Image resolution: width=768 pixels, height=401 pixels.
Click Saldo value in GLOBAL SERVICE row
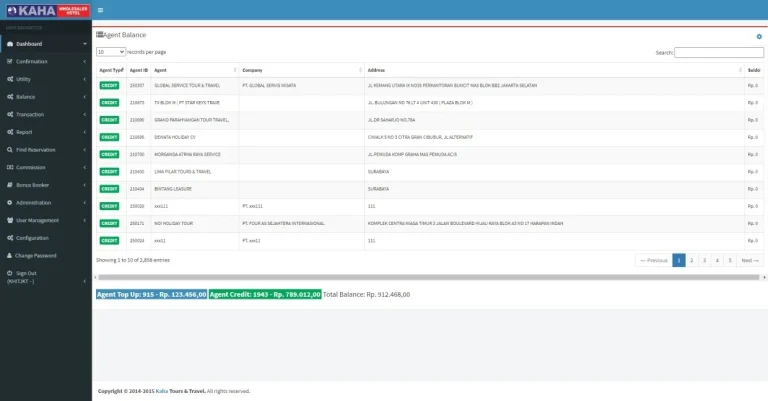tap(753, 86)
